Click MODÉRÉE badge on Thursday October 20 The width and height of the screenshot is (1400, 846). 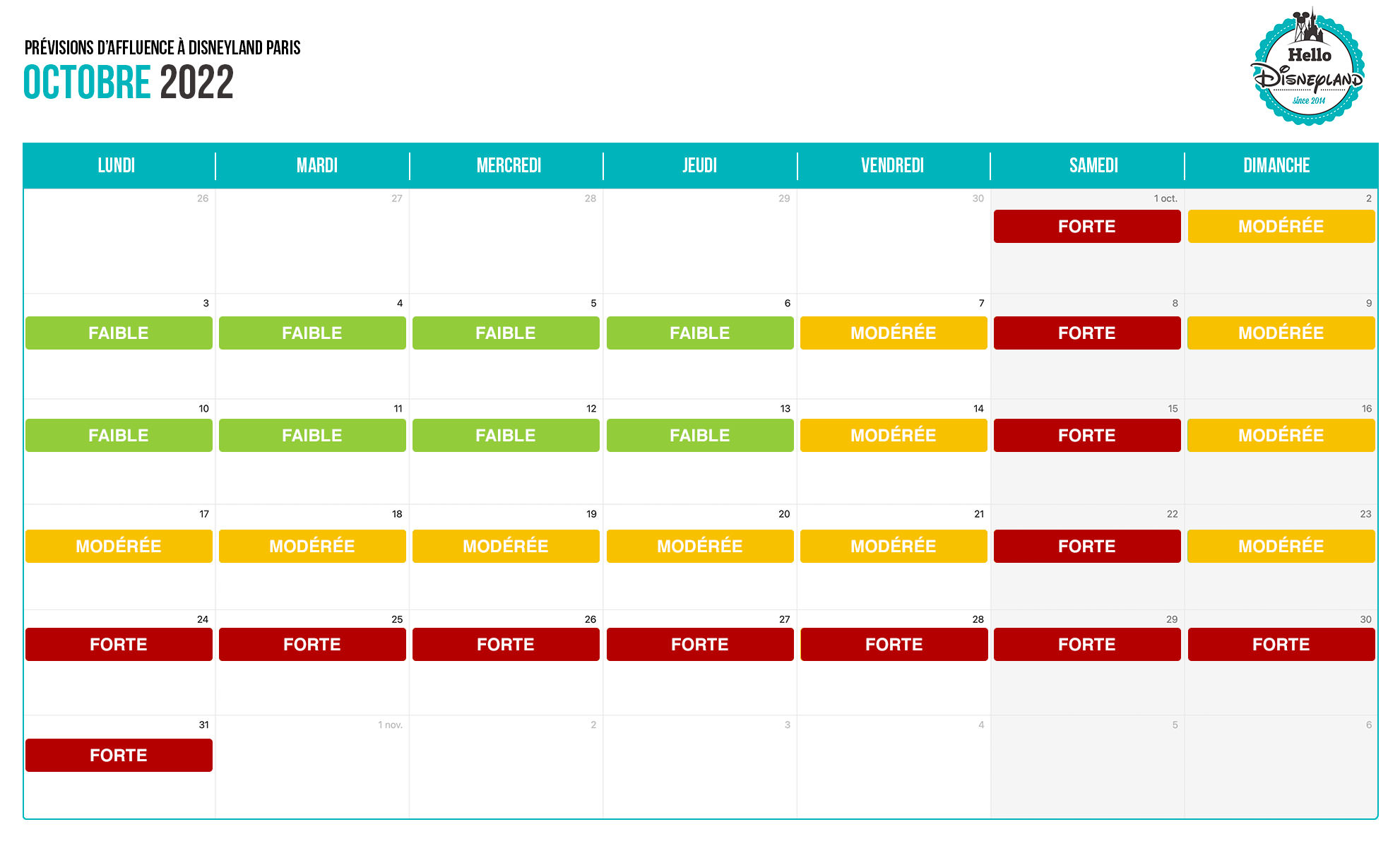point(699,547)
